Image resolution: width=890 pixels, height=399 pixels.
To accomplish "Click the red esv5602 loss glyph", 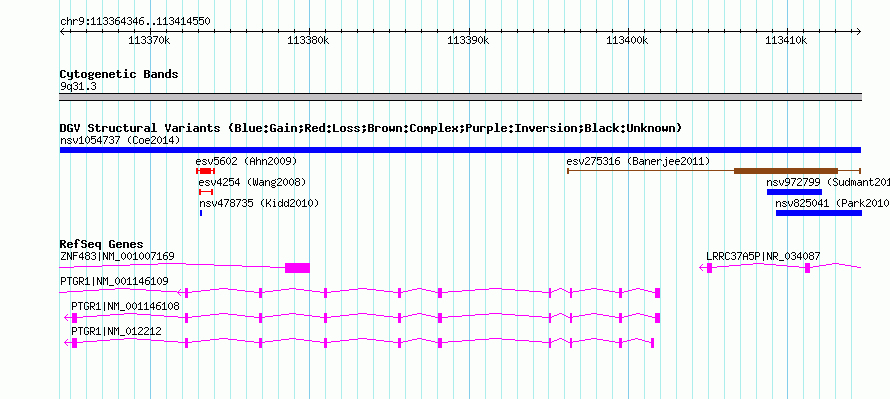I will tap(205, 171).
